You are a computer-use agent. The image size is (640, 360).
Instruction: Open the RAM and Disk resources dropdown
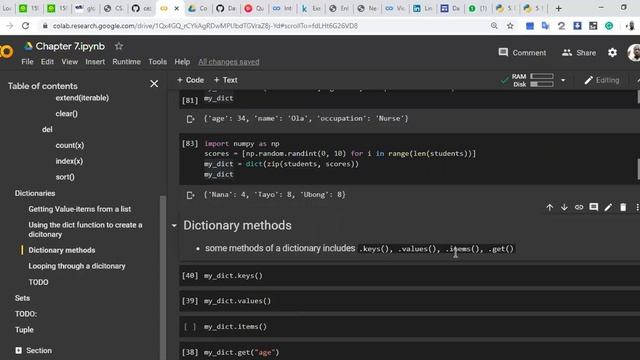(x=563, y=80)
